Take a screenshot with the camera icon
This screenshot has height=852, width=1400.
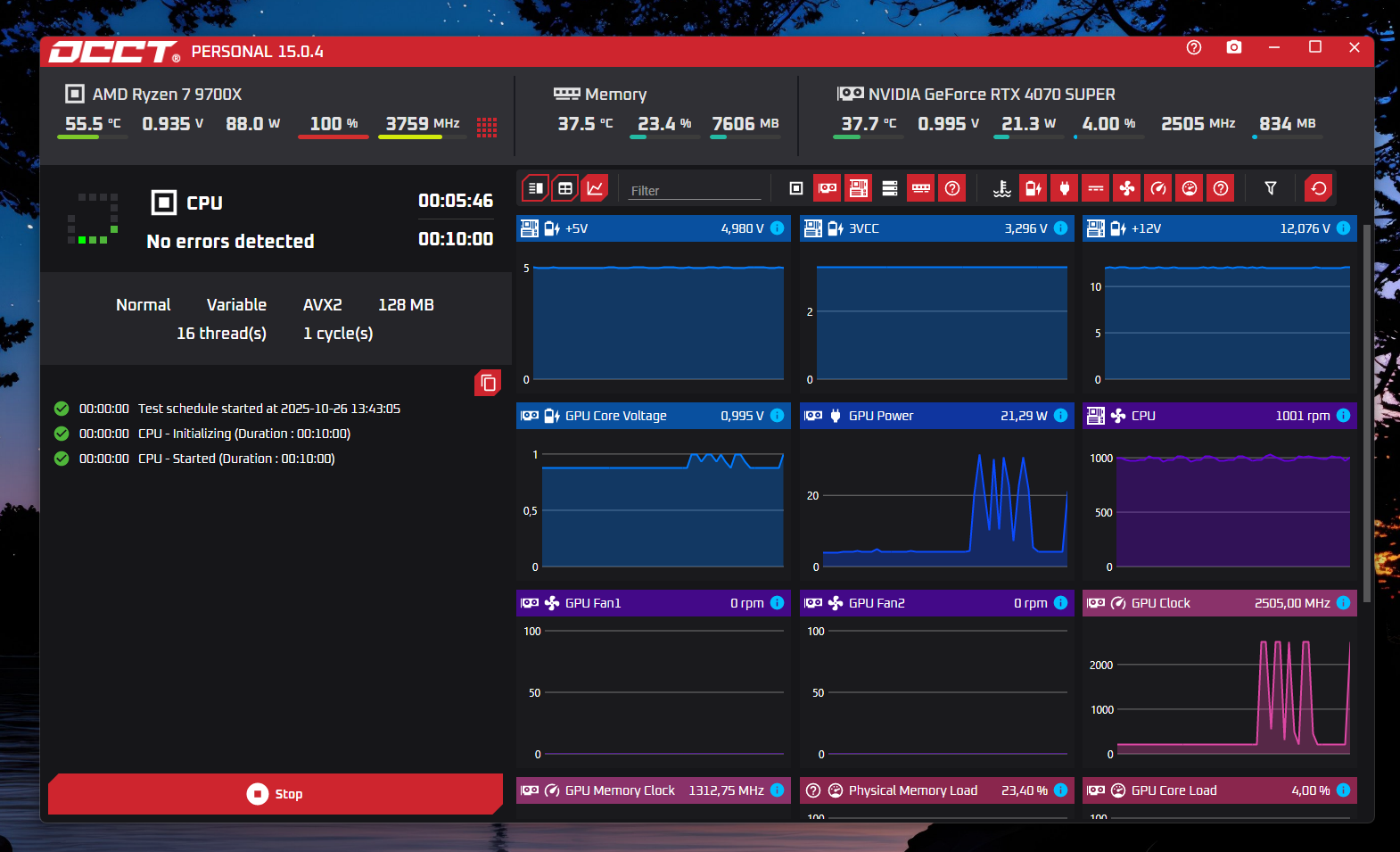point(1234,47)
